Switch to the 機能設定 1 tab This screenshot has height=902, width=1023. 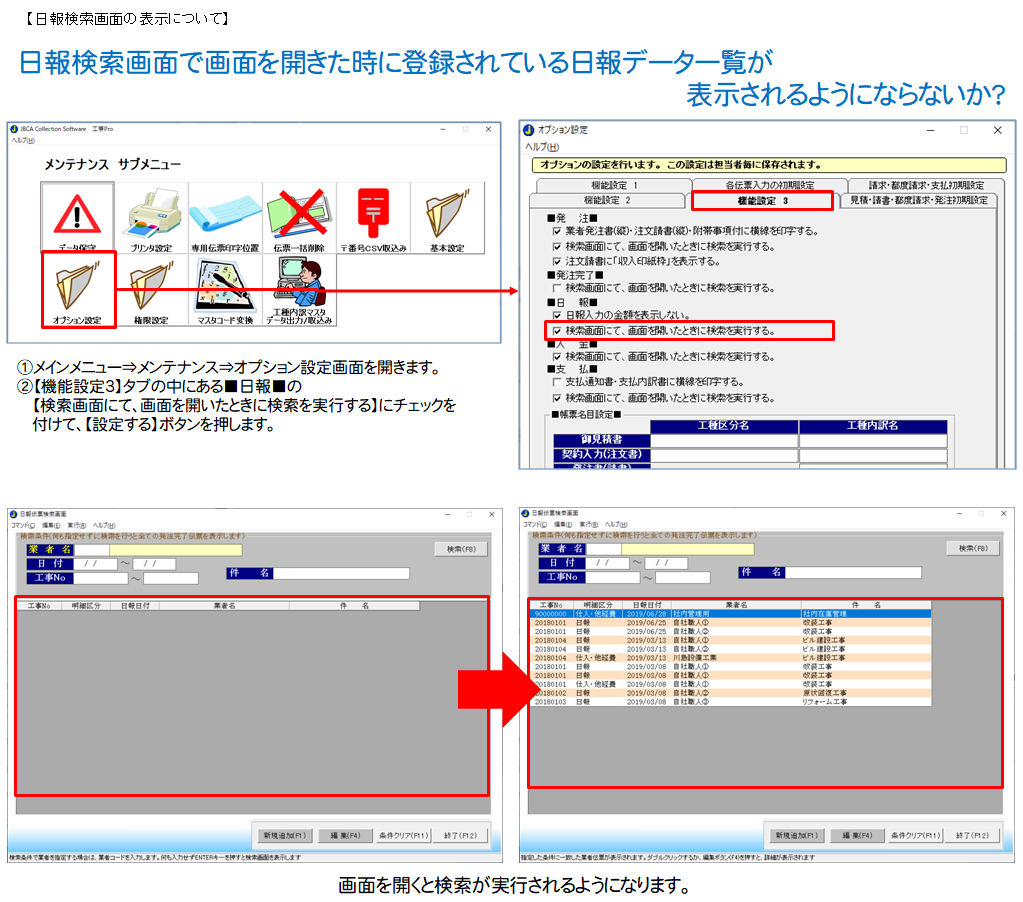pos(613,185)
